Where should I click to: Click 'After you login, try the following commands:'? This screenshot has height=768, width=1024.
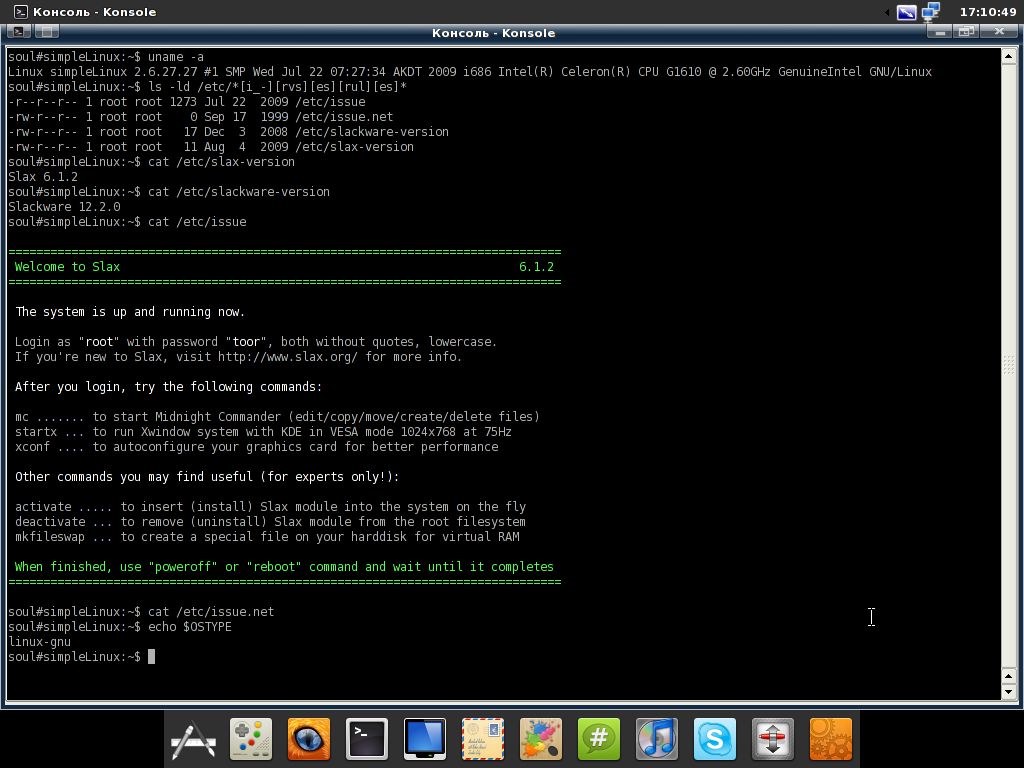168,386
